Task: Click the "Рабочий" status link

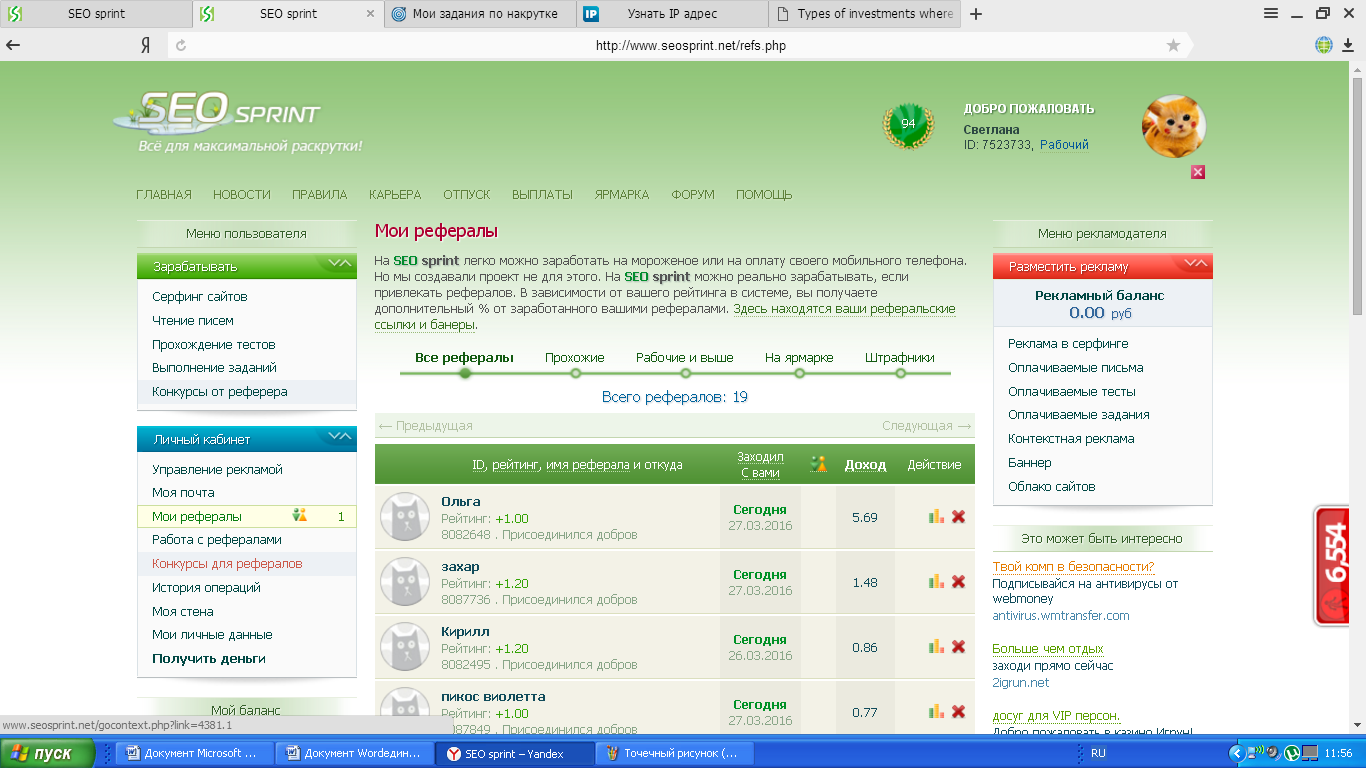Action: point(1064,145)
